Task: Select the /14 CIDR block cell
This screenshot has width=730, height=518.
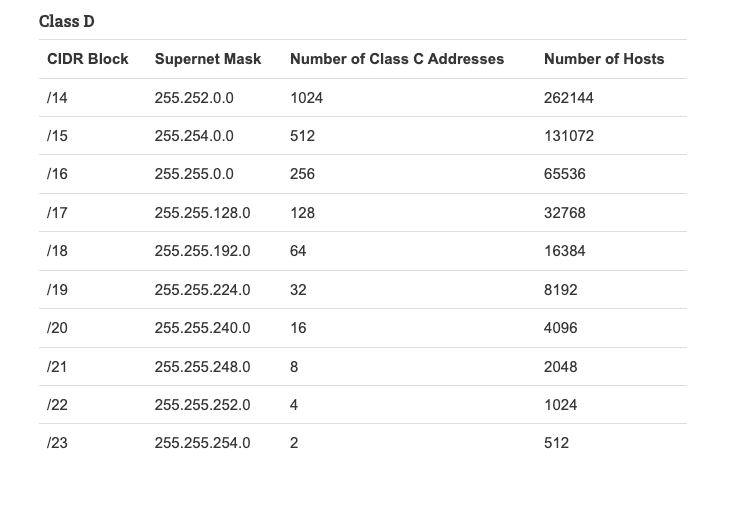Action: pos(57,98)
